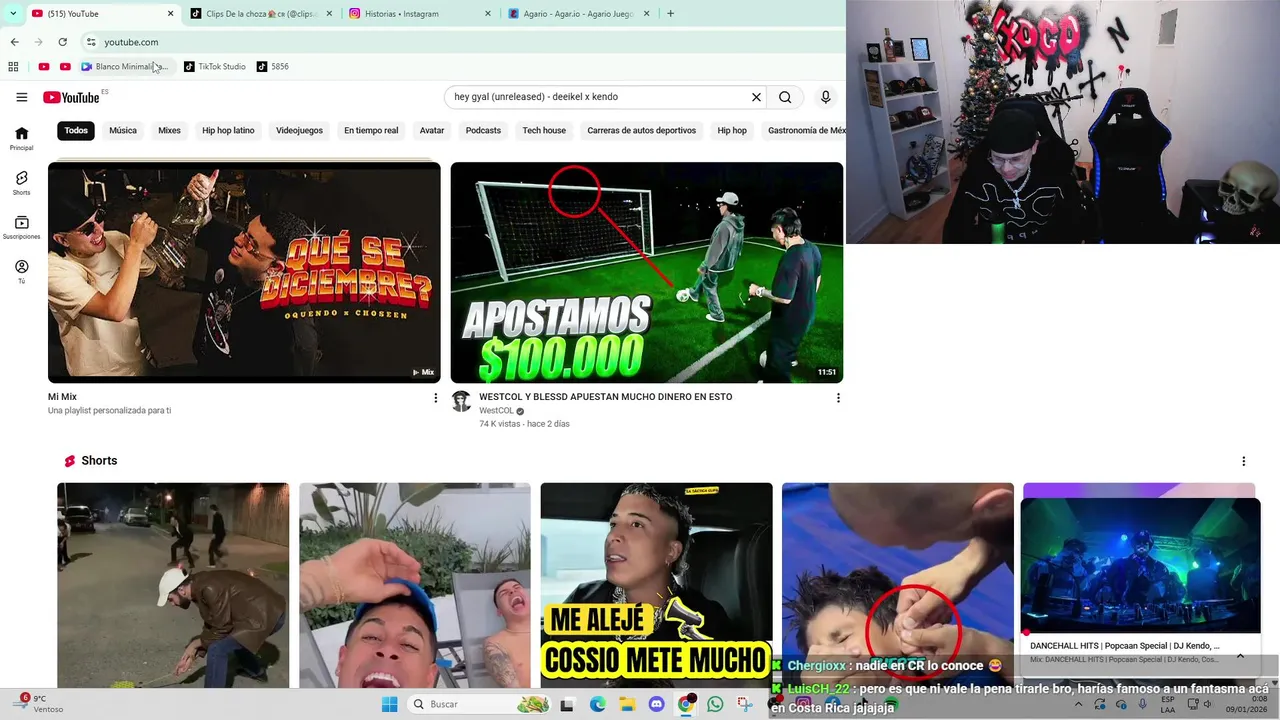
Task: Open the 5856 bookmark
Action: tap(272, 67)
